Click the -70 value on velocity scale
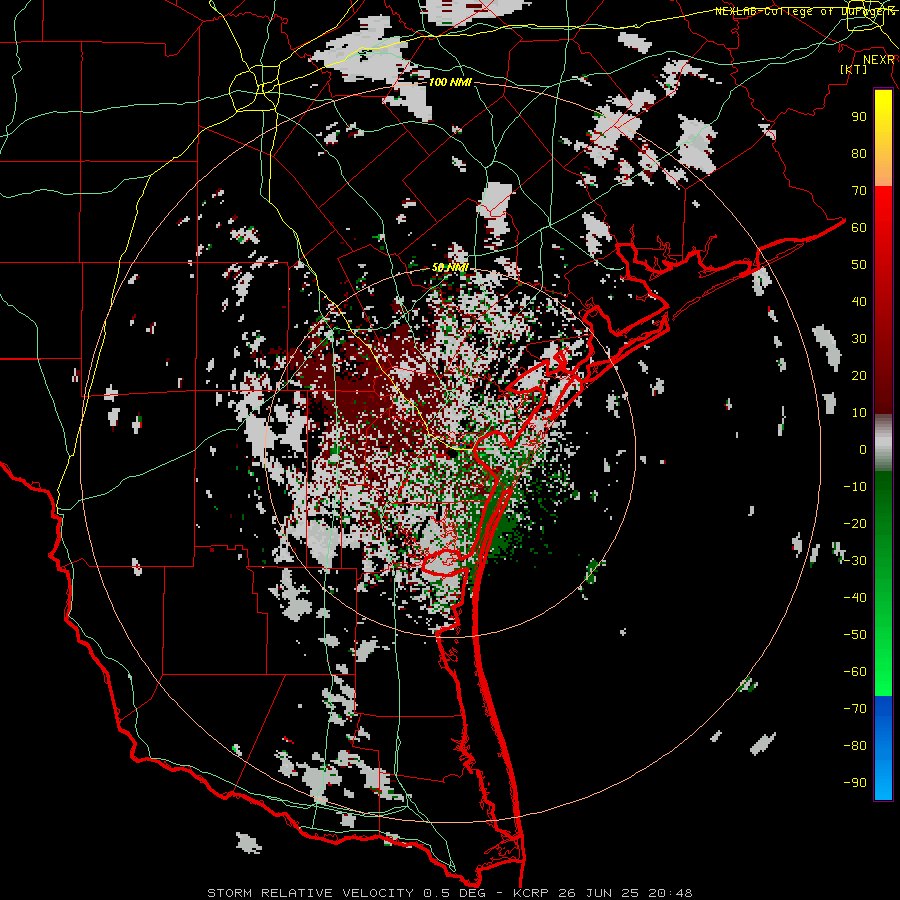Screen dimensions: 900x900 (855, 709)
